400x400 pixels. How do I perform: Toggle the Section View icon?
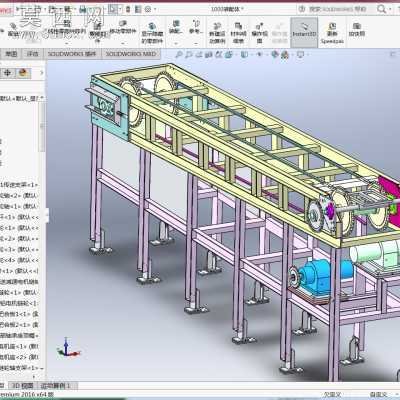(x=209, y=54)
